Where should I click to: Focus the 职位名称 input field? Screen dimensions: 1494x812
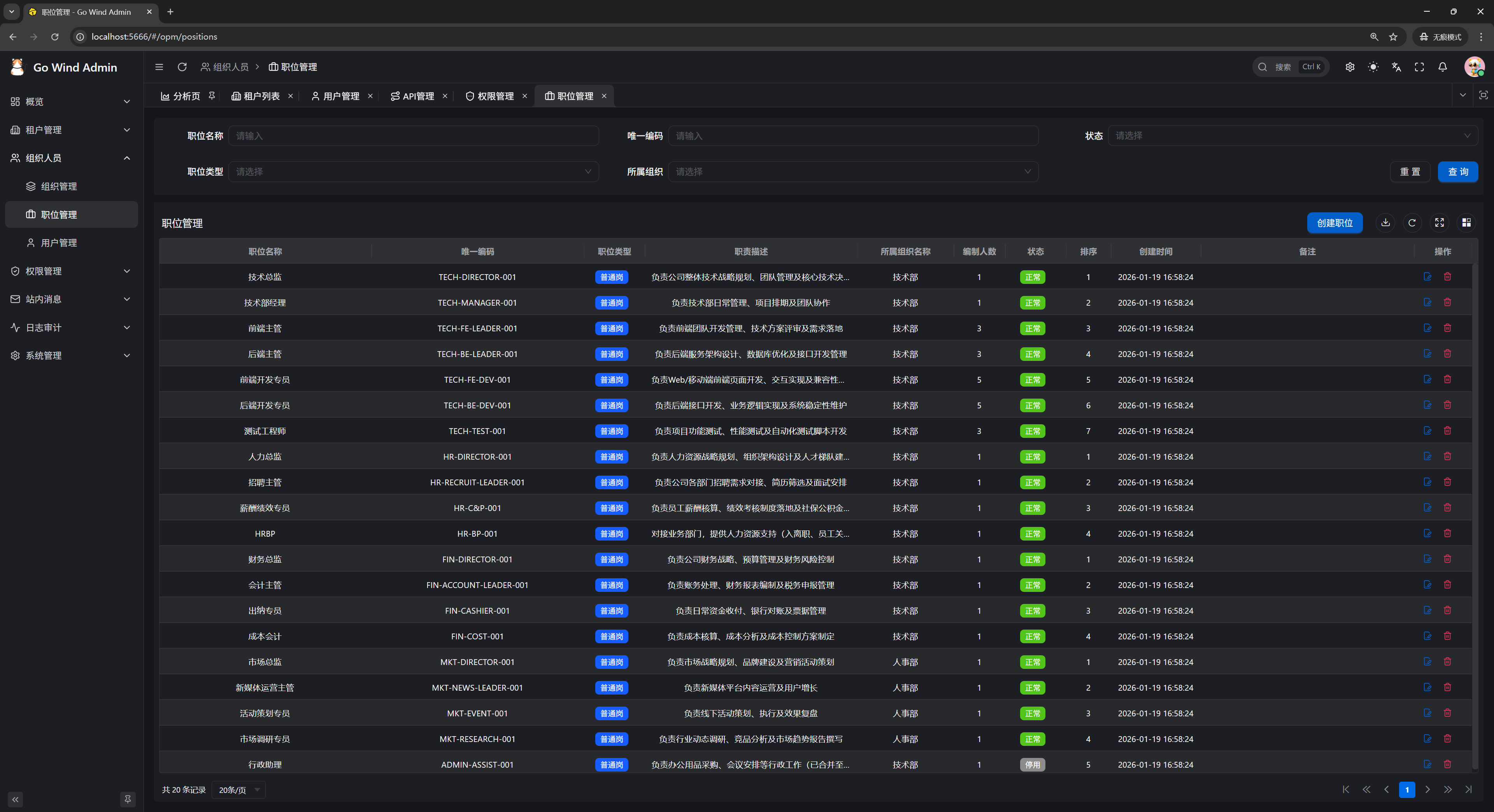(x=414, y=136)
